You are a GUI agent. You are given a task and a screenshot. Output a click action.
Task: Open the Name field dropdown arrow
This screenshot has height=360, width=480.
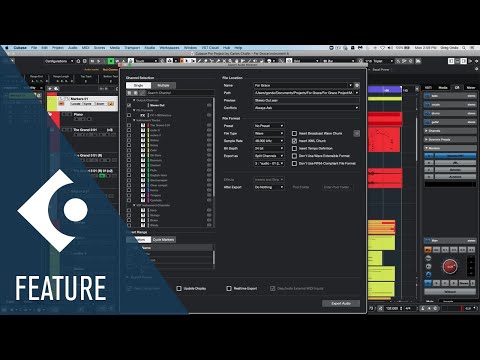click(350, 85)
